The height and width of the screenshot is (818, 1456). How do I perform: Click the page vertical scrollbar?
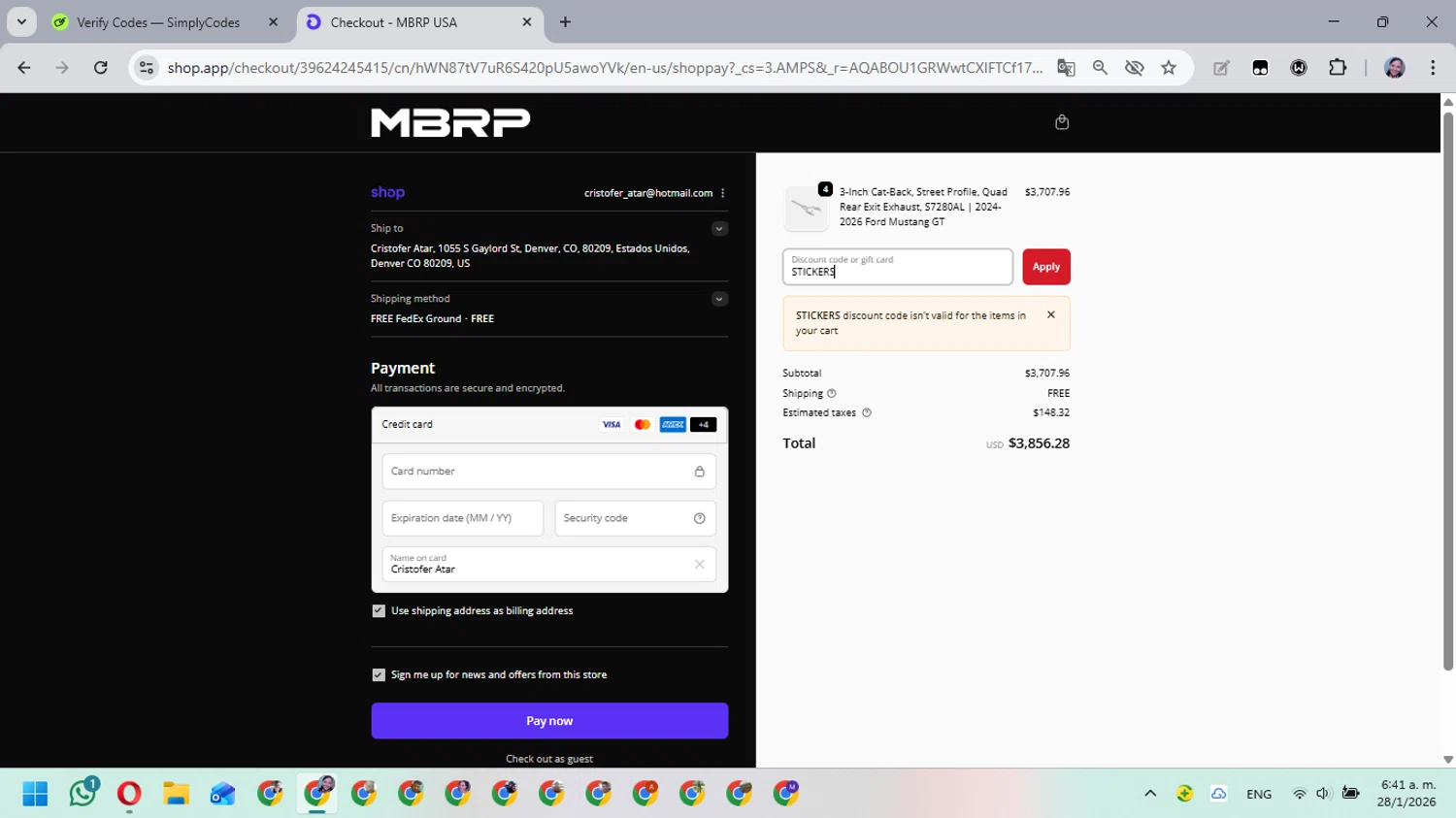(1448, 391)
